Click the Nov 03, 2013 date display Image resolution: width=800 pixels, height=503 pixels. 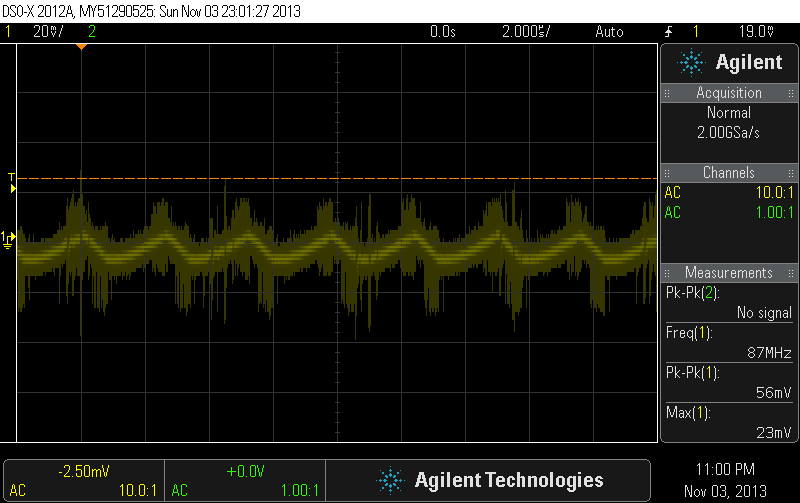[725, 491]
